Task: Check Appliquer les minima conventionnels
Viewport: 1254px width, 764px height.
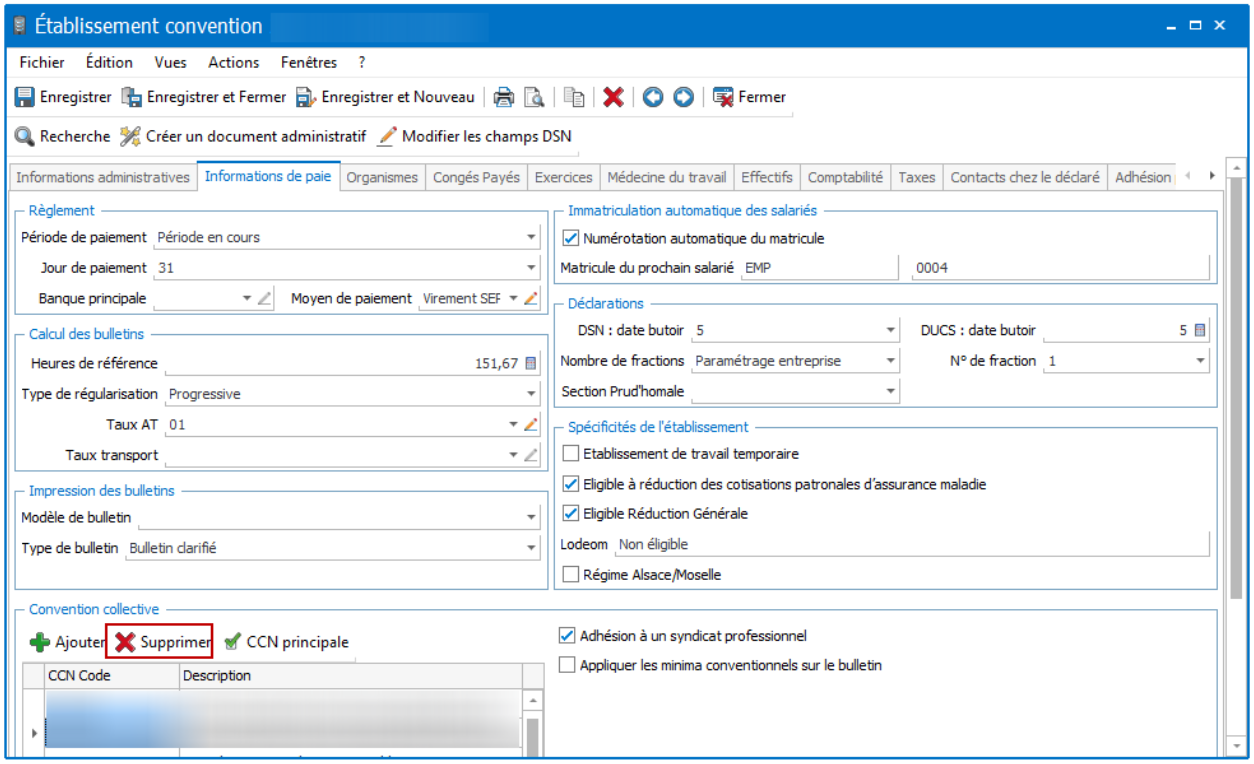Action: point(568,665)
